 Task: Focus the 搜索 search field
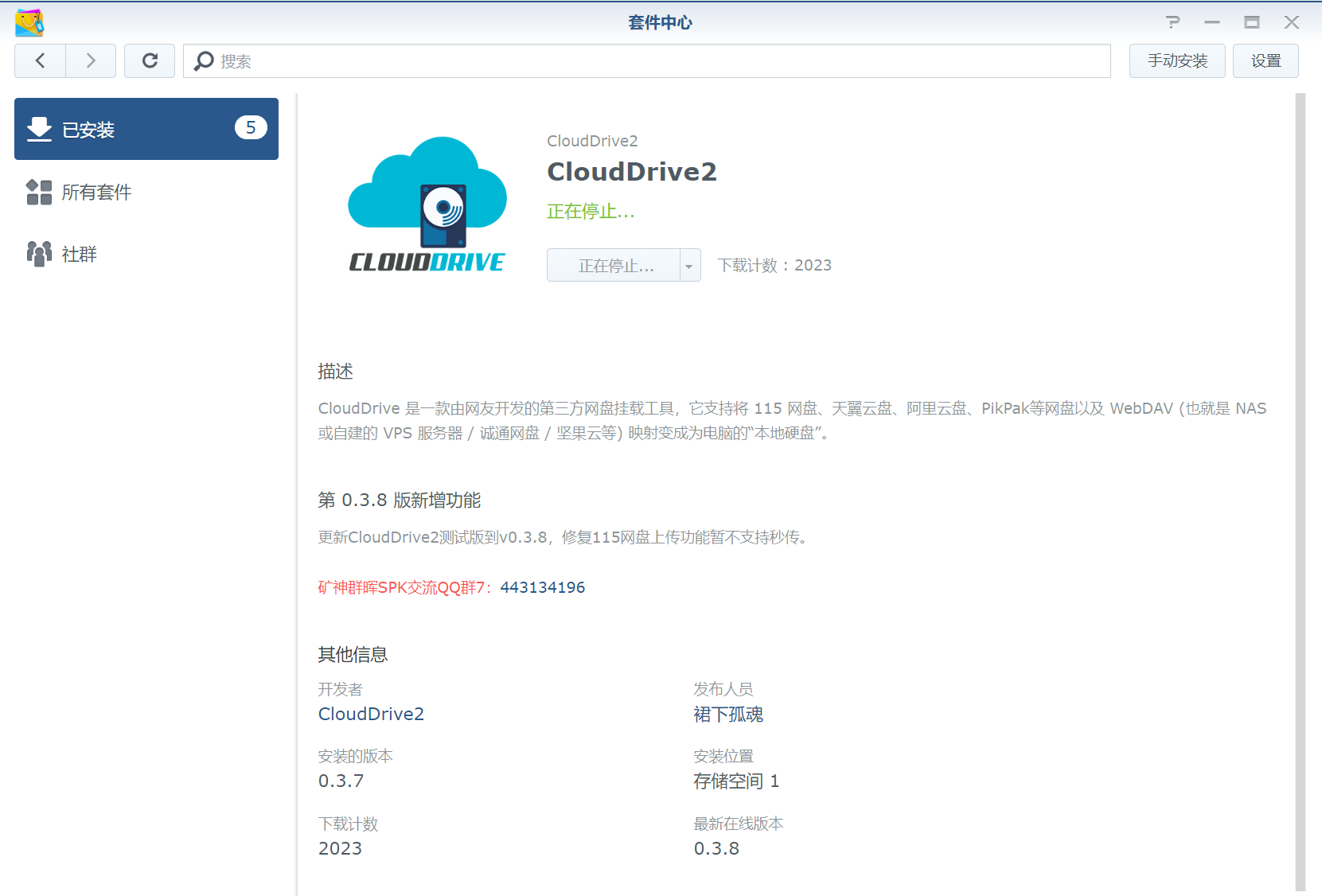(647, 61)
